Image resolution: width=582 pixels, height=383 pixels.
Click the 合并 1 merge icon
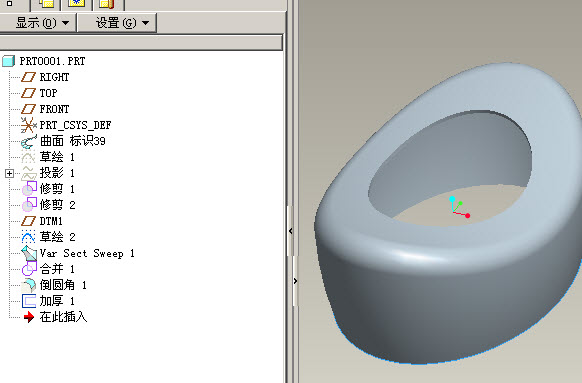[x=29, y=269]
